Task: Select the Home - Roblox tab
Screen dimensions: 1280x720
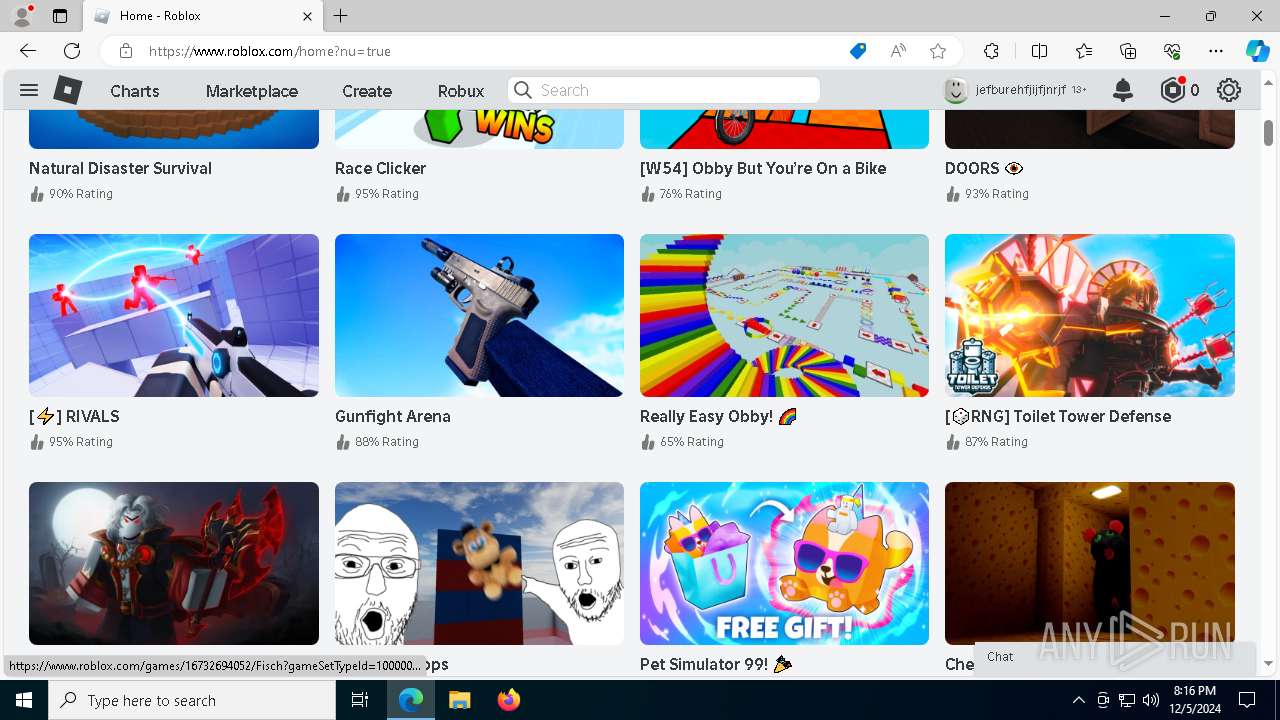Action: (x=203, y=16)
